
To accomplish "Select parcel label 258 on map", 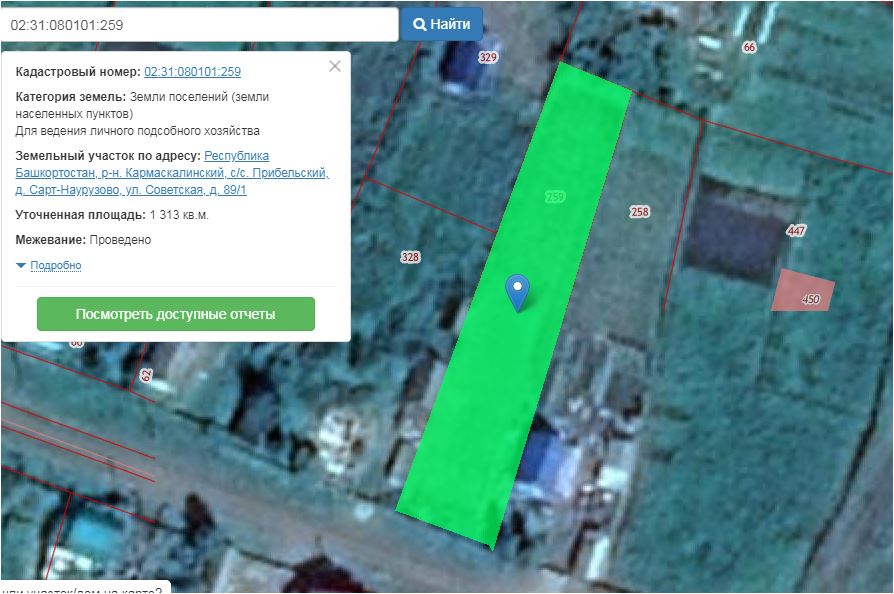I will pyautogui.click(x=640, y=212).
